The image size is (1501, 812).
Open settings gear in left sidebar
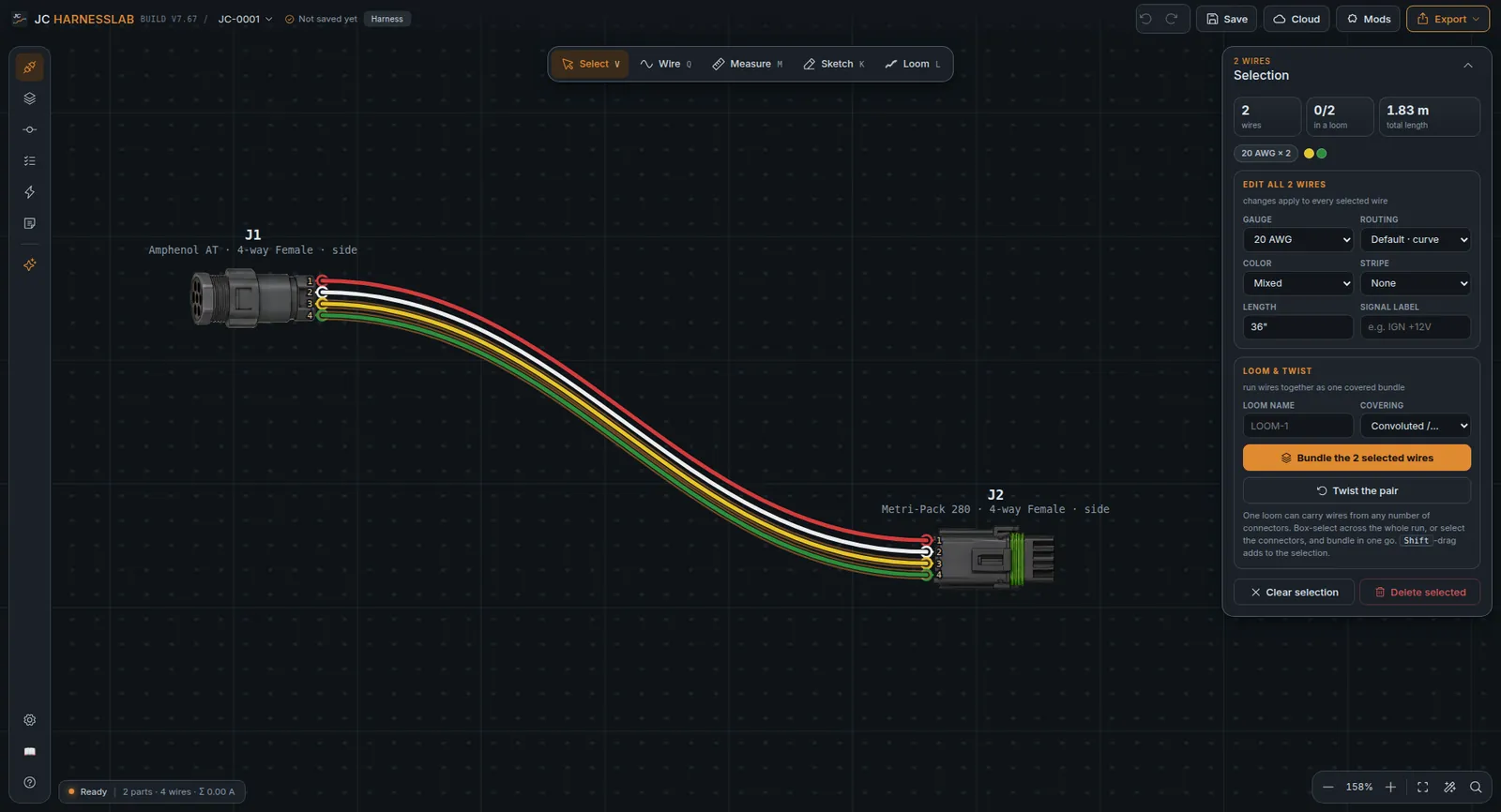tap(30, 720)
